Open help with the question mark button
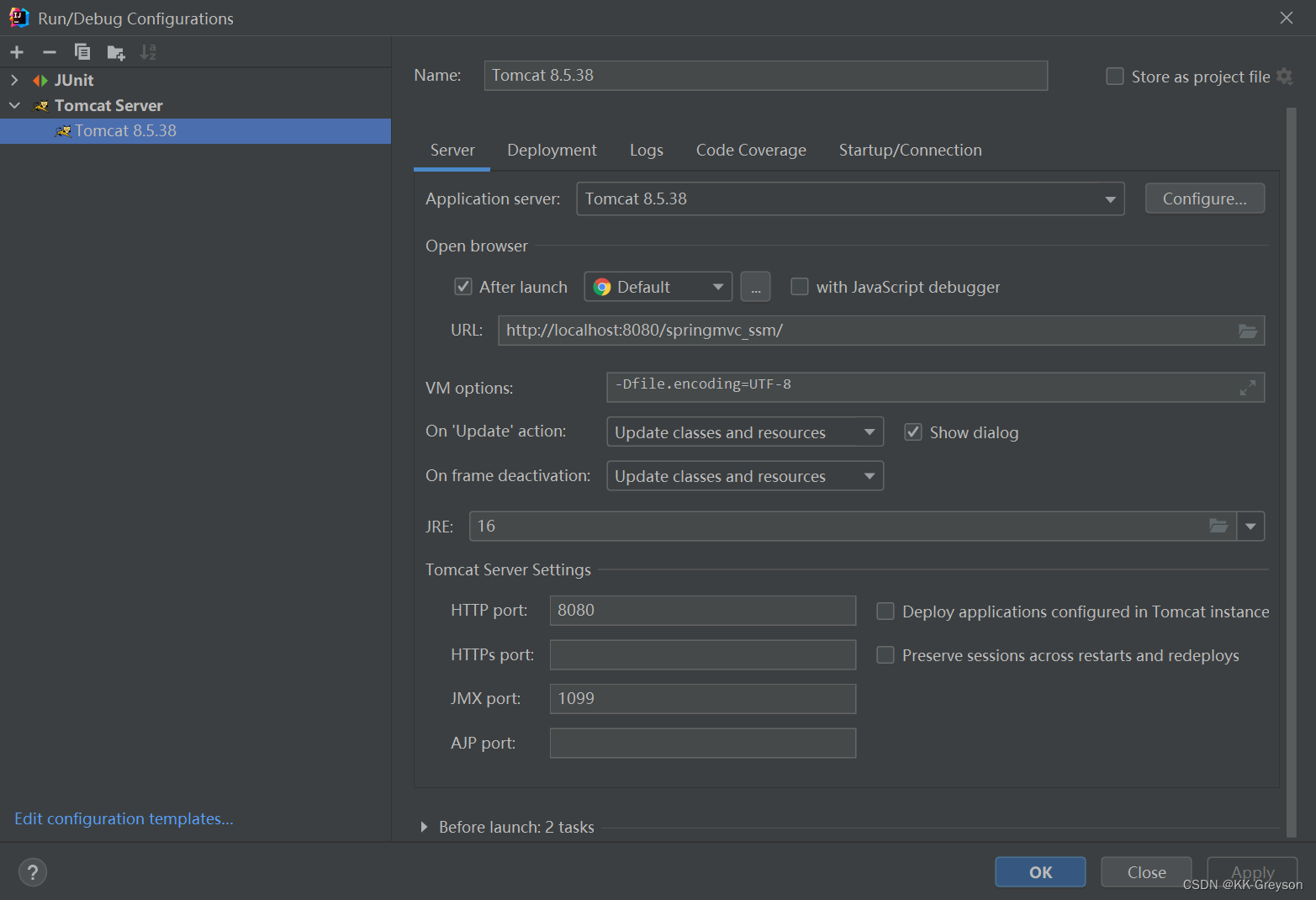This screenshot has width=1316, height=900. tap(33, 872)
